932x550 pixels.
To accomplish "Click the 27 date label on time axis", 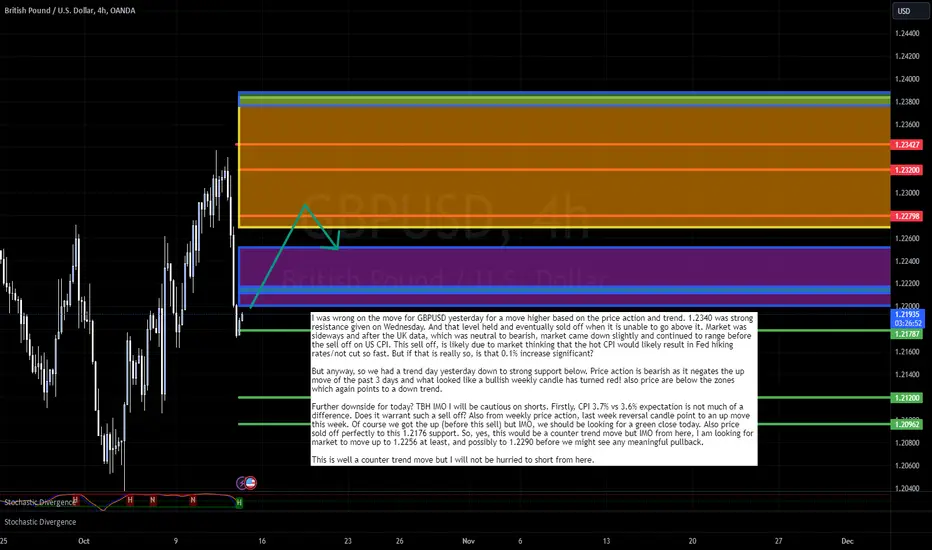I will pos(779,541).
